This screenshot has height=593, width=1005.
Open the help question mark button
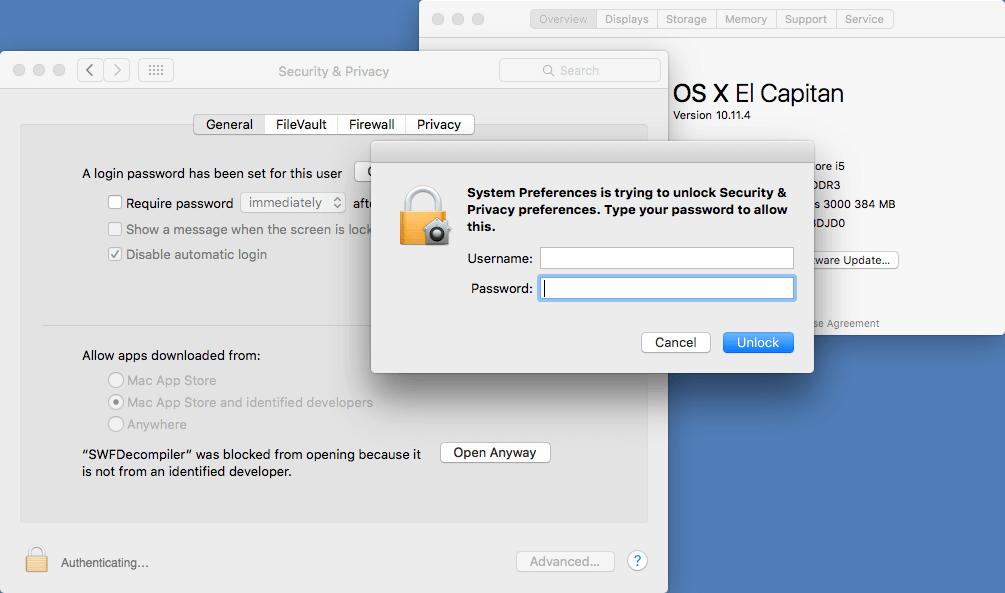pyautogui.click(x=637, y=561)
